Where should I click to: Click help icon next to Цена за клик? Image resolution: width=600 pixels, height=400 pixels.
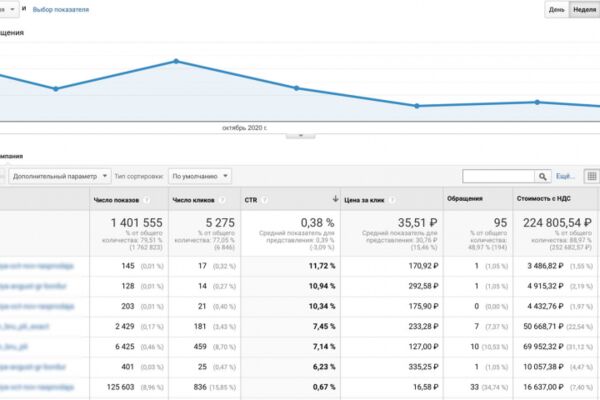click(391, 200)
